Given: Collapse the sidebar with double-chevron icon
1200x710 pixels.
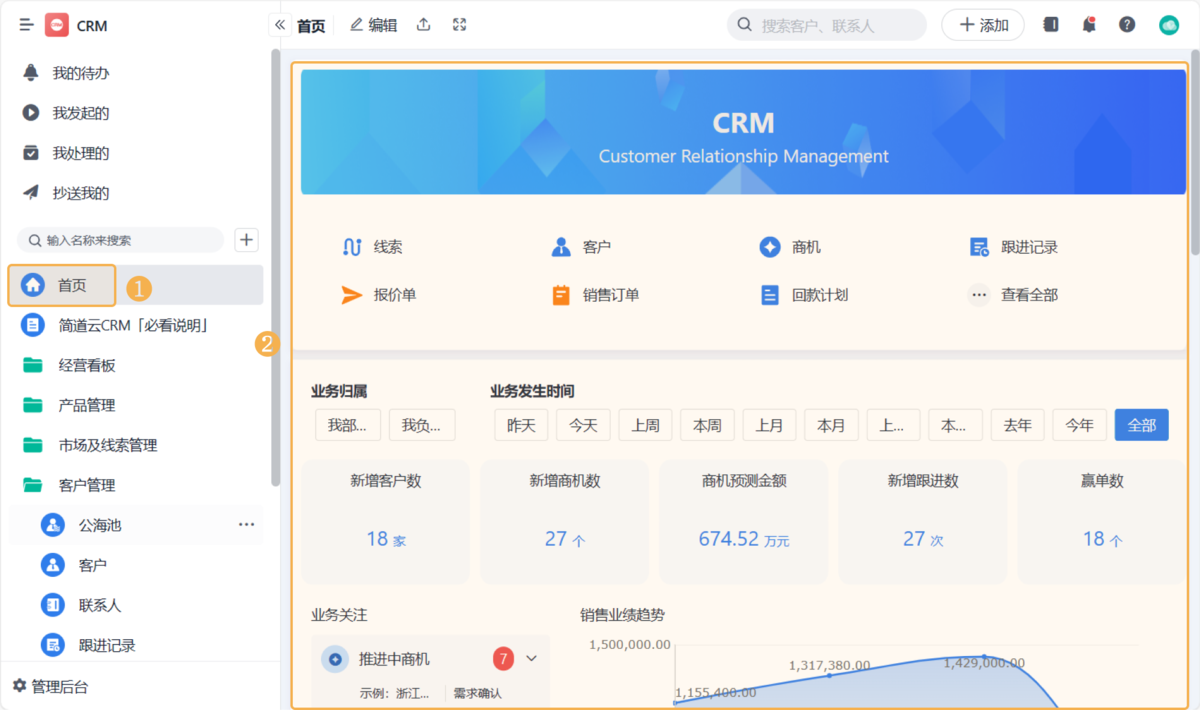Looking at the screenshot, I should [280, 25].
